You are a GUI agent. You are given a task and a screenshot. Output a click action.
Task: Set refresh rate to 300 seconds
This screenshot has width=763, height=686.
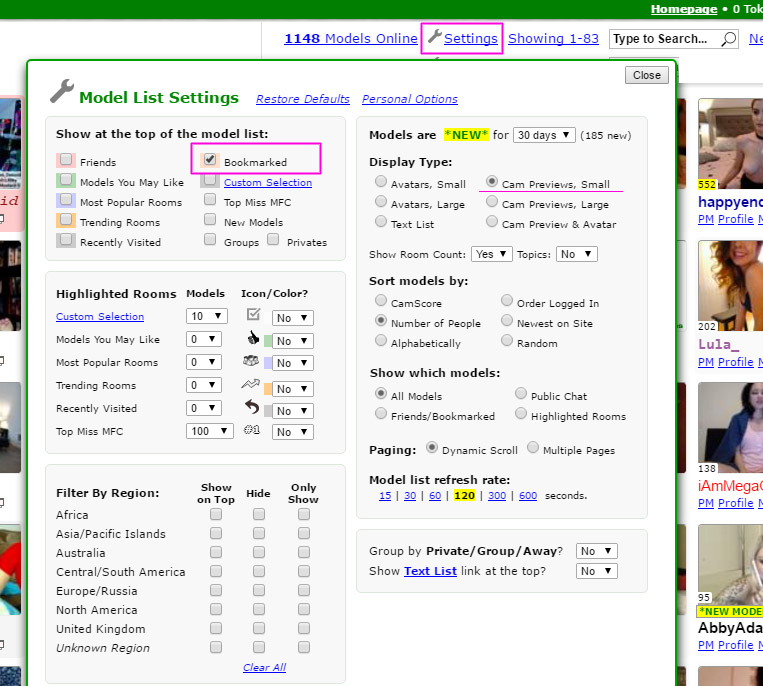tap(497, 495)
